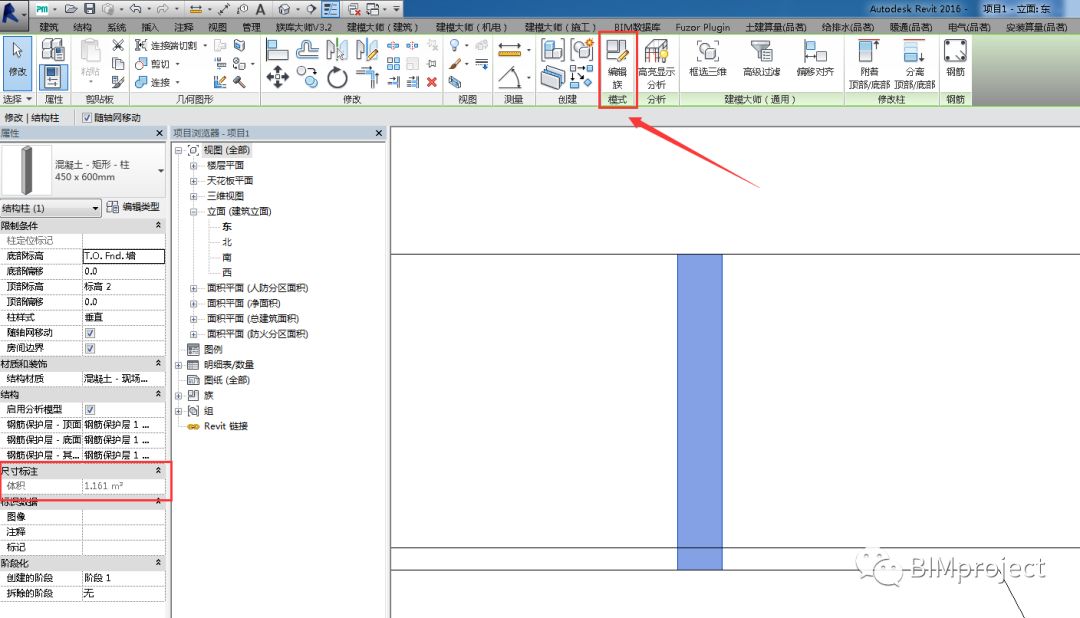Toggle the 房间边界 checkbox
Viewport: 1080px width, 618px height.
[x=90, y=348]
